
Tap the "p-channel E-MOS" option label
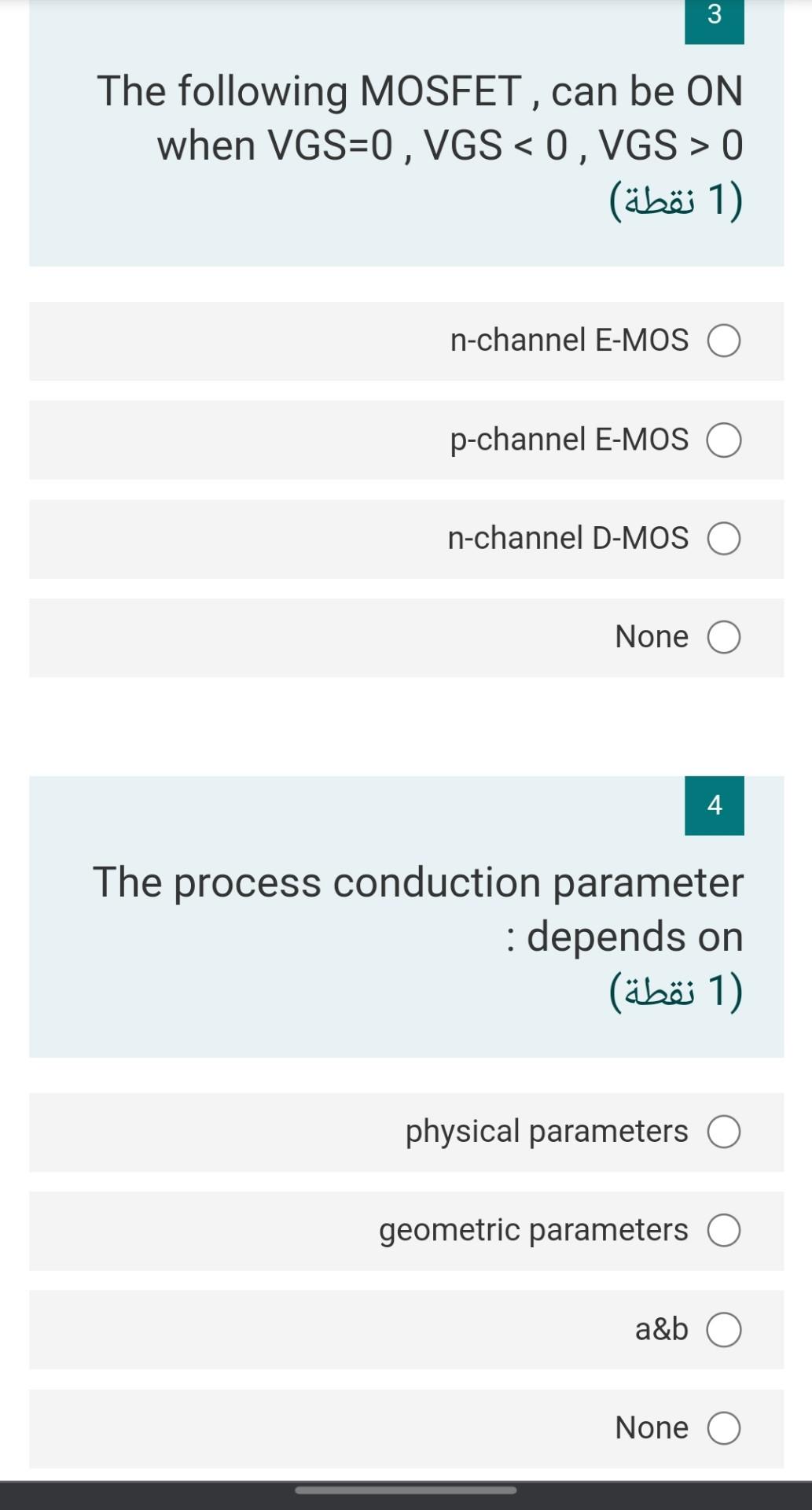pyautogui.click(x=569, y=440)
